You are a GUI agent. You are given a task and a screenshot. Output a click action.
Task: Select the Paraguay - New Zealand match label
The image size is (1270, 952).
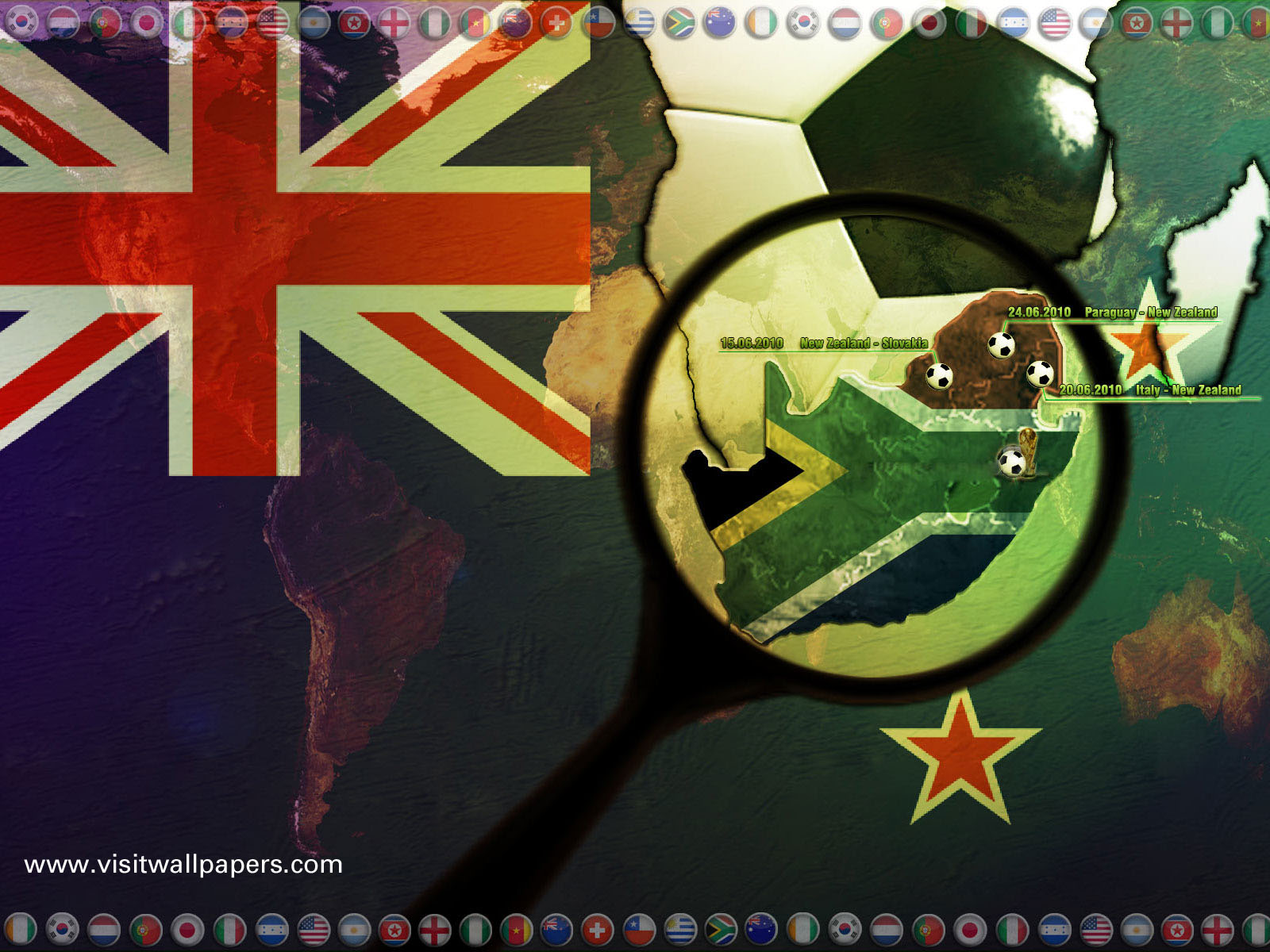(1151, 313)
